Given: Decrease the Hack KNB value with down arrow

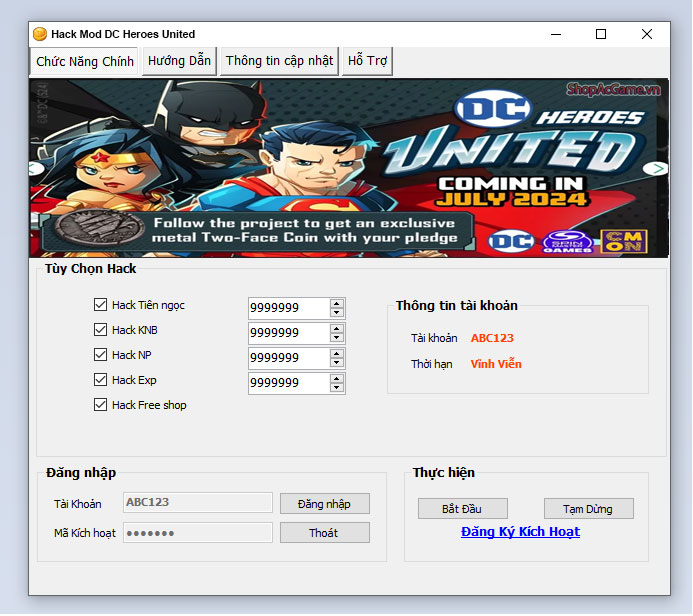Looking at the screenshot, I should pyautogui.click(x=337, y=338).
